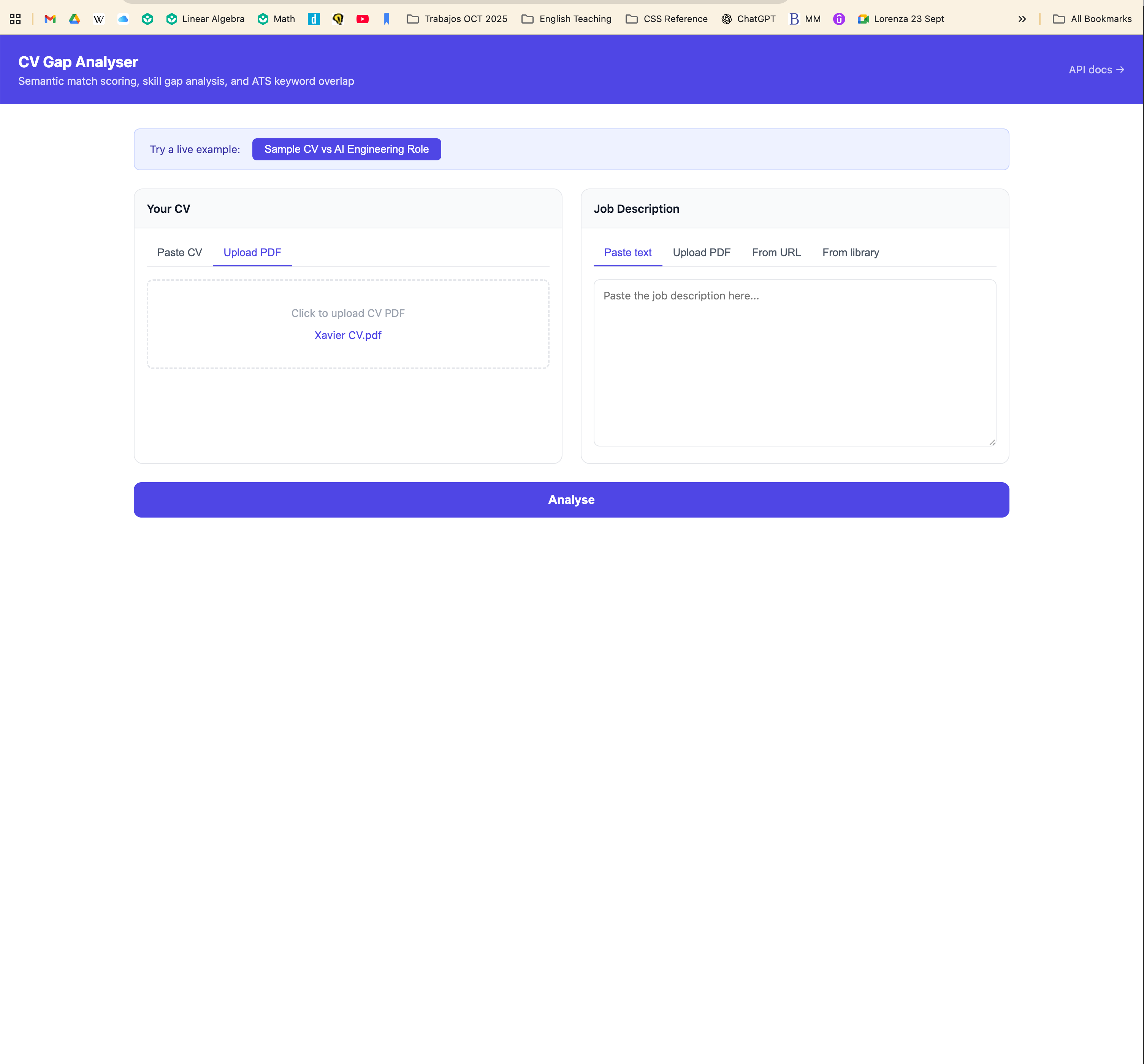Select the Your CV Upload PDF tab

[252, 253]
